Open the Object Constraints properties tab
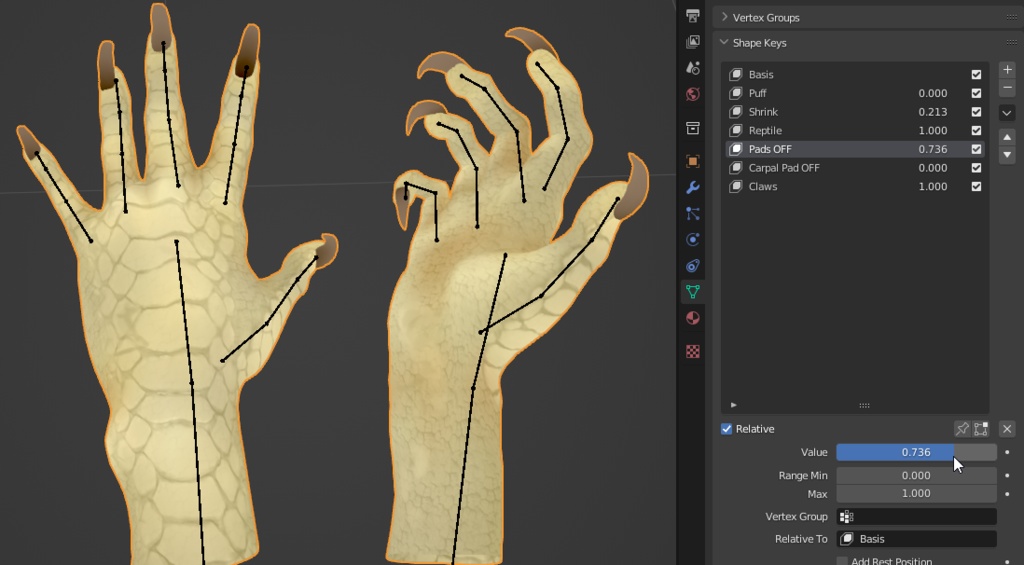 coord(693,266)
